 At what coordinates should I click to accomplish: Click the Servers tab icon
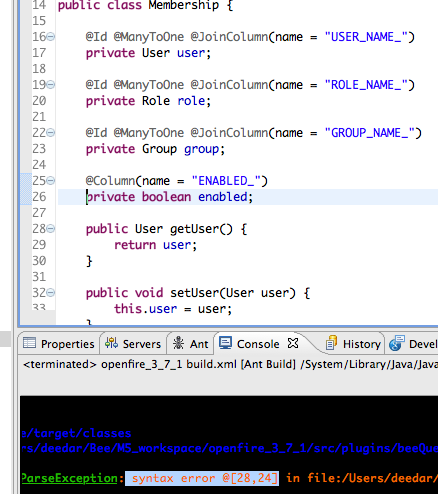111,343
